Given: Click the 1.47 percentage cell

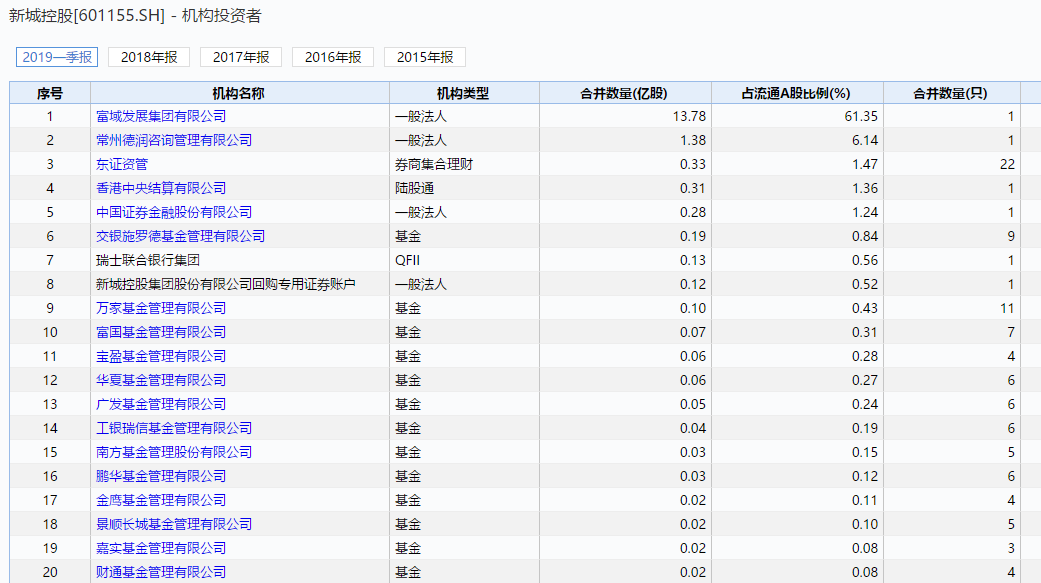Looking at the screenshot, I should click(x=797, y=164).
